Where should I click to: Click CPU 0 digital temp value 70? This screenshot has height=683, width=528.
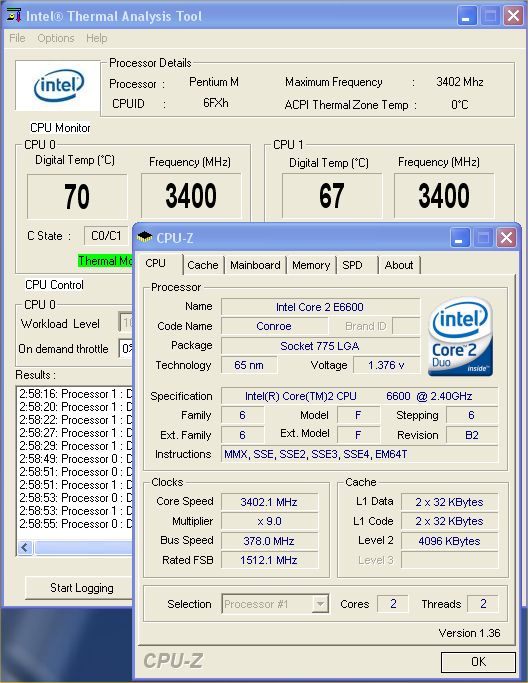pyautogui.click(x=77, y=196)
